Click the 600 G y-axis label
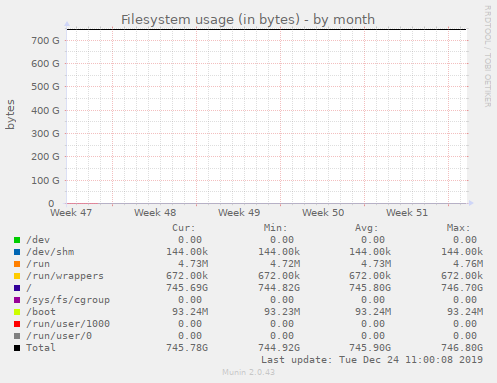Viewport: 497px width, 383px height. click(x=45, y=64)
